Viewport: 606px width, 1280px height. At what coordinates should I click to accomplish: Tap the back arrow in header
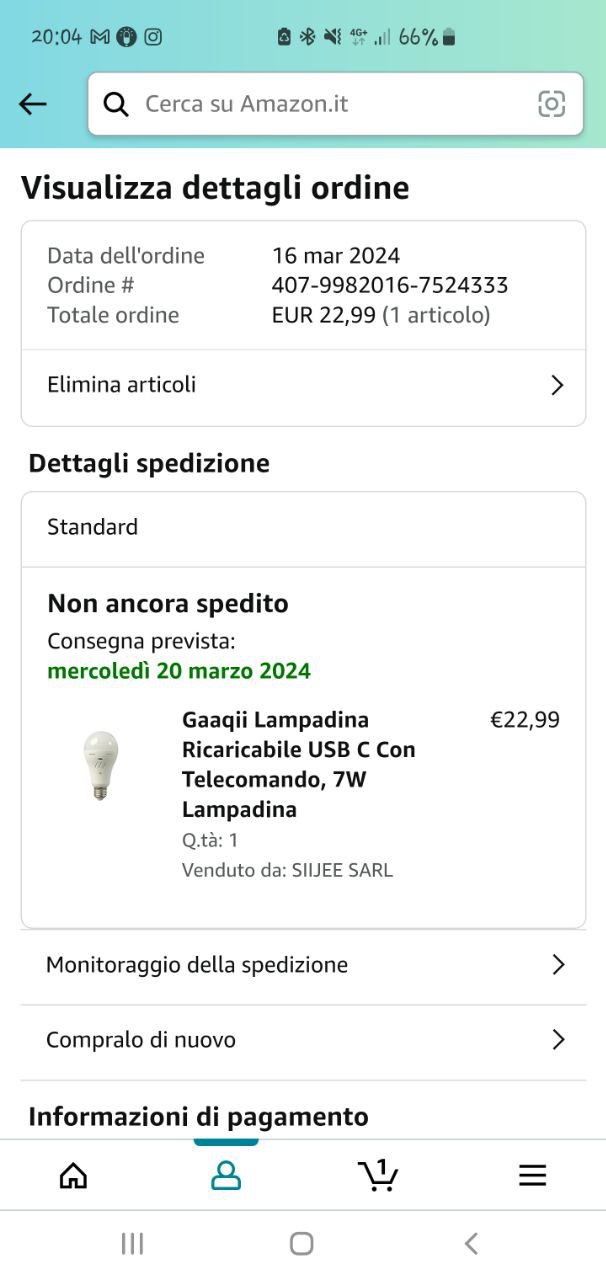click(33, 104)
